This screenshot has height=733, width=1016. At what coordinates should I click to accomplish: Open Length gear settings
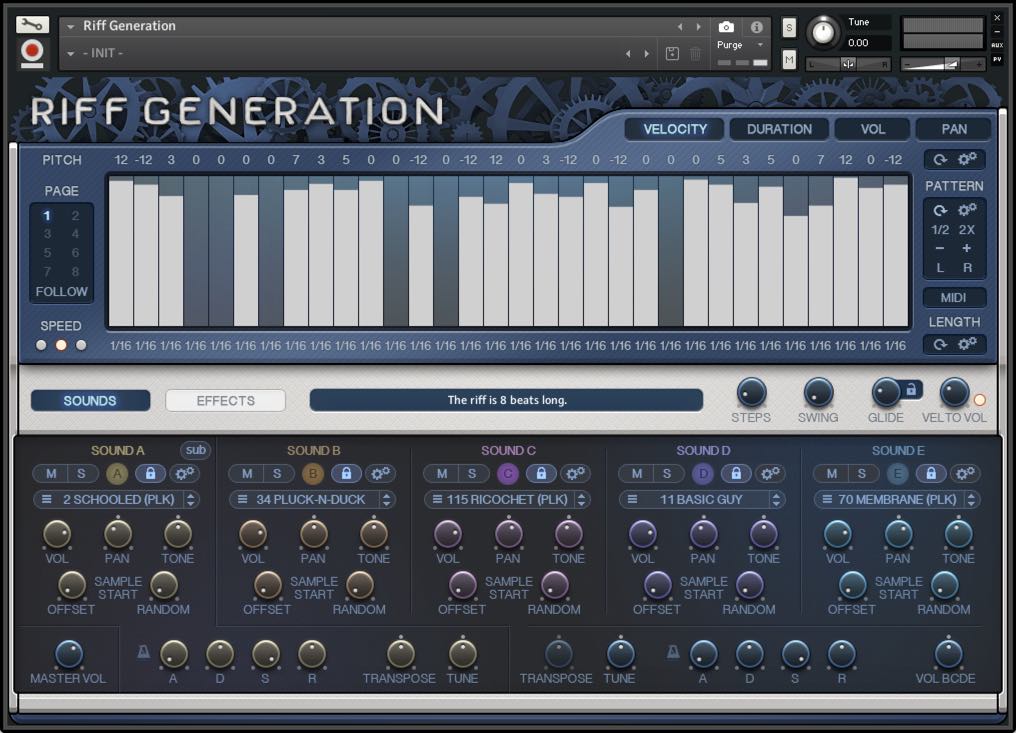tap(967, 344)
